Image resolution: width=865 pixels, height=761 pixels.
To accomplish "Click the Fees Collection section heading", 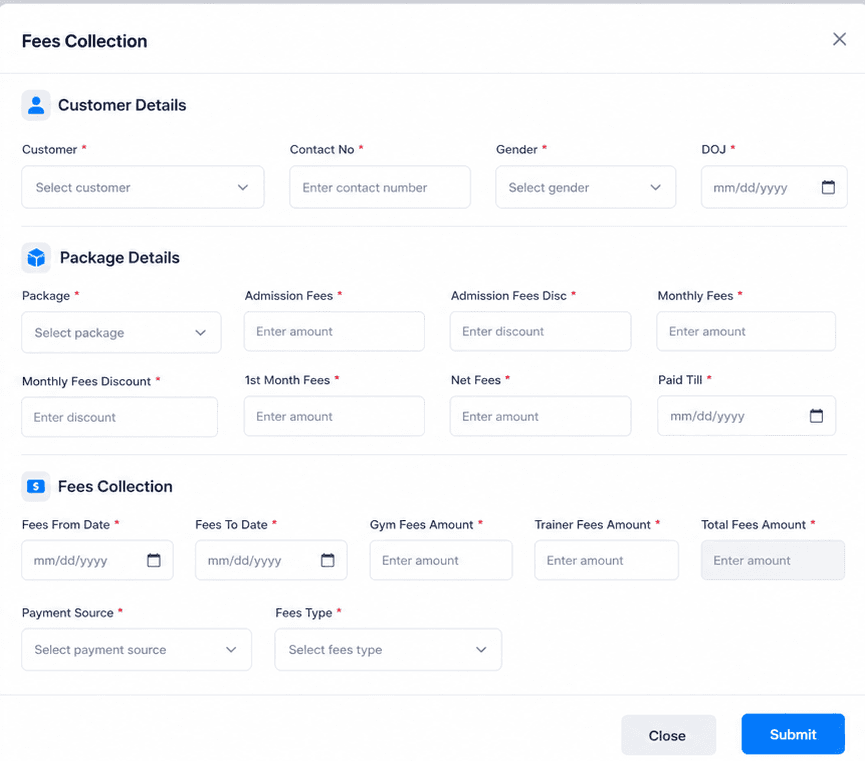I will (x=115, y=486).
